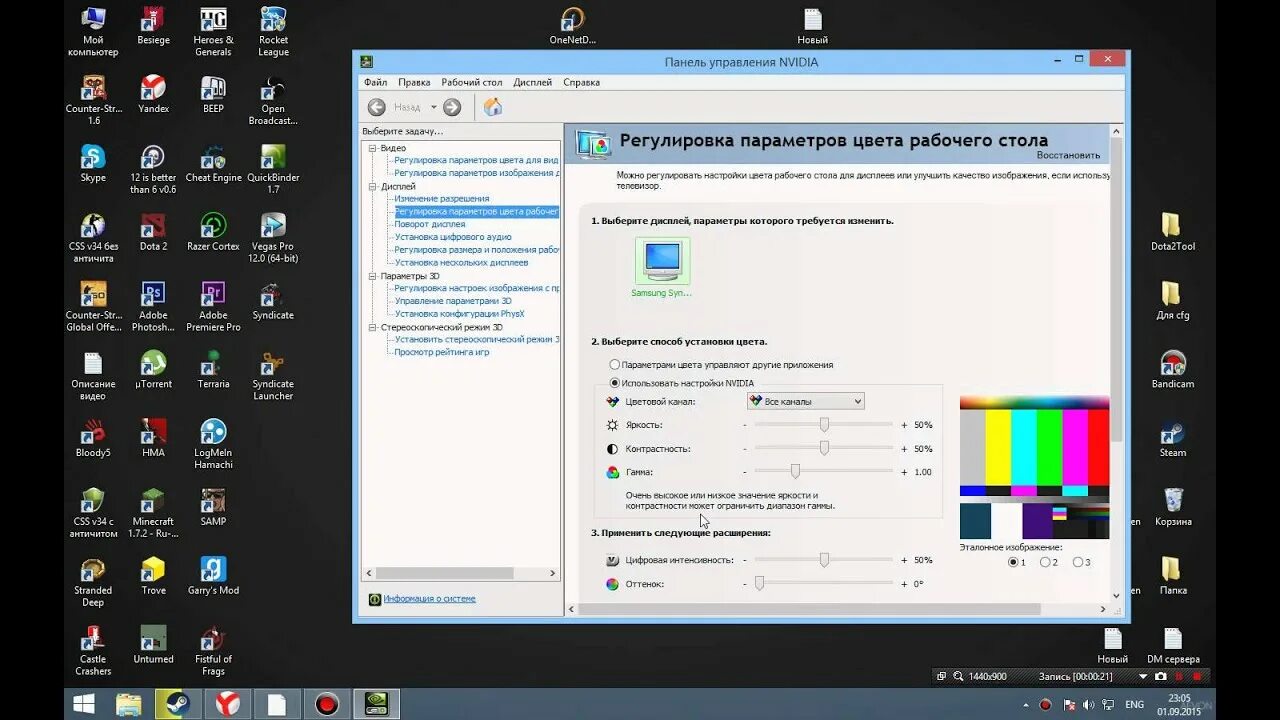The width and height of the screenshot is (1280, 720).
Task: Click the Bandicam record button on taskbar
Action: pos(326,704)
